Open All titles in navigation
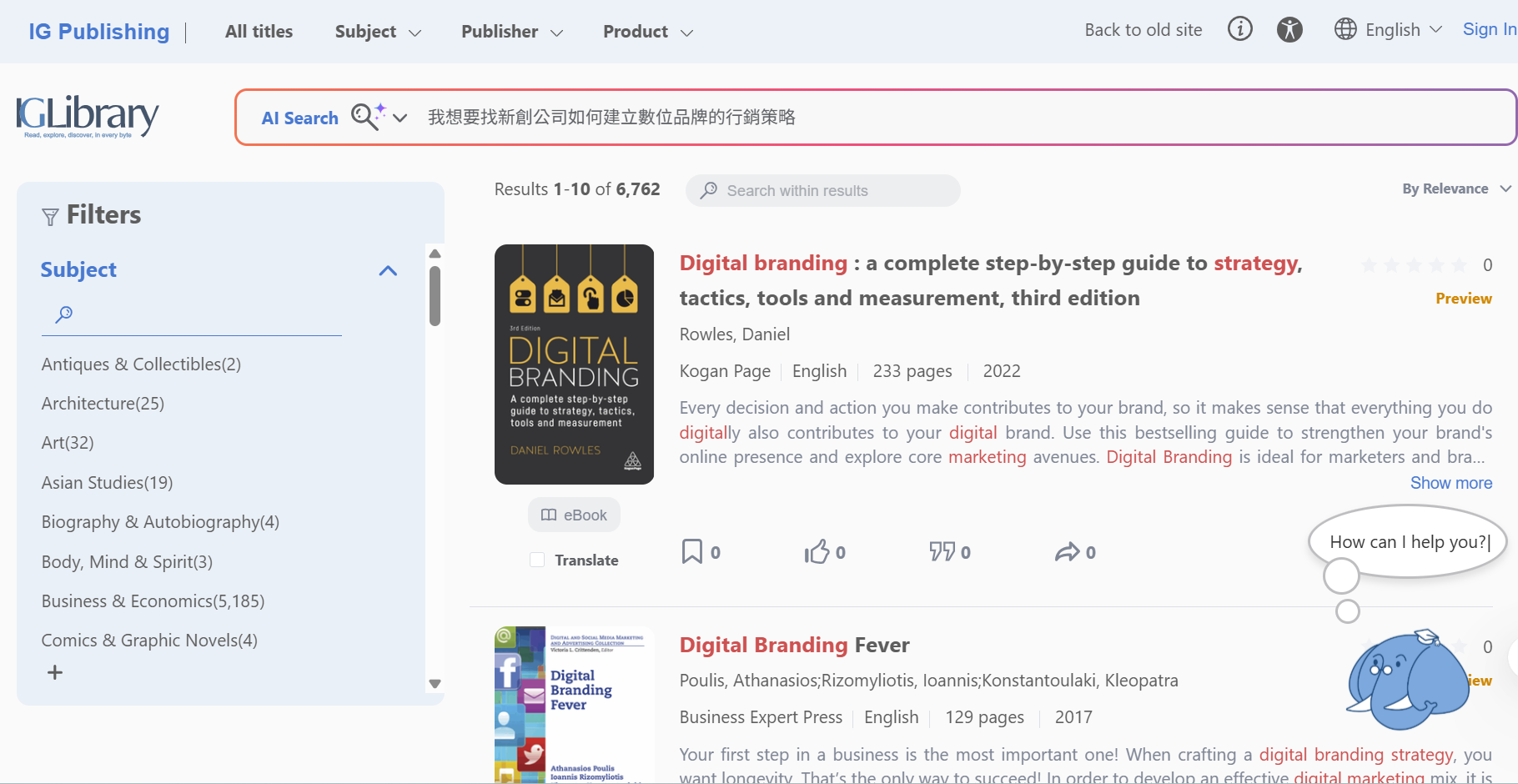The height and width of the screenshot is (784, 1518). point(259,32)
